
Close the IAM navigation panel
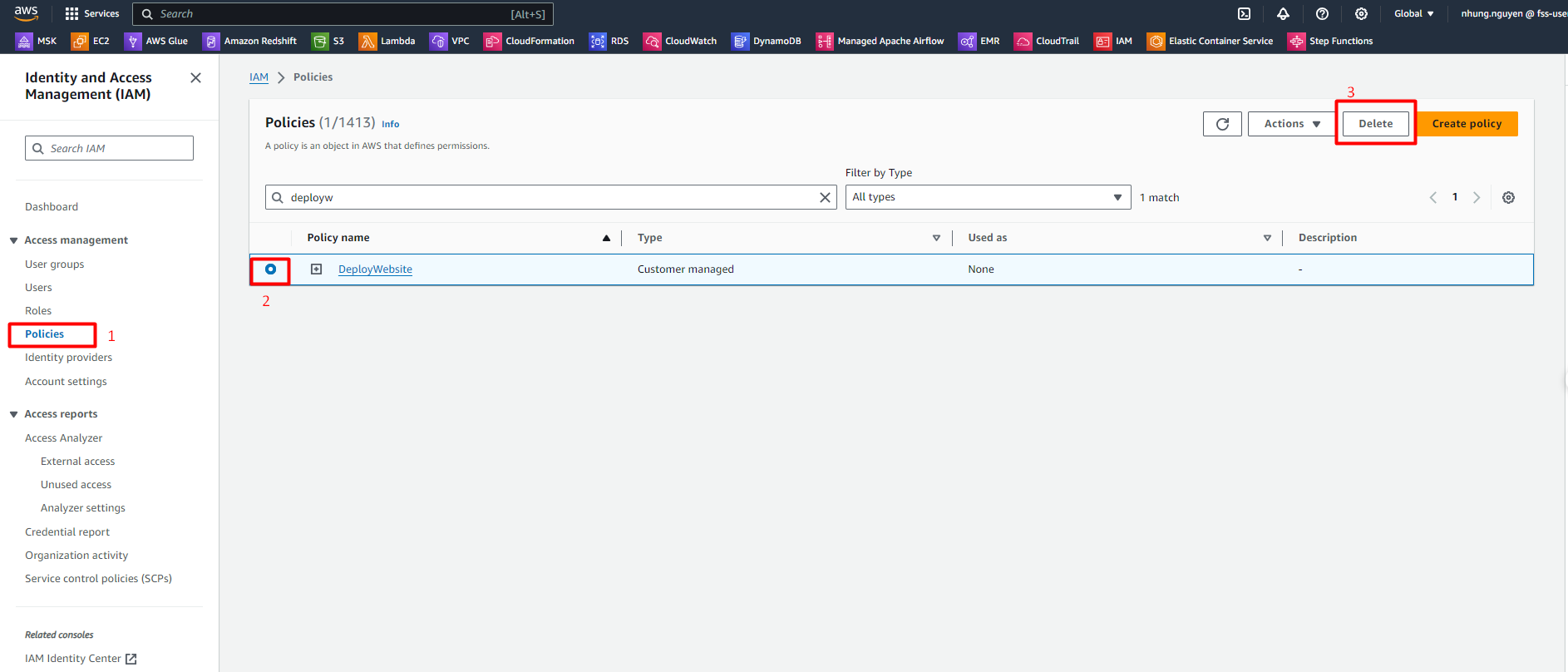point(195,77)
